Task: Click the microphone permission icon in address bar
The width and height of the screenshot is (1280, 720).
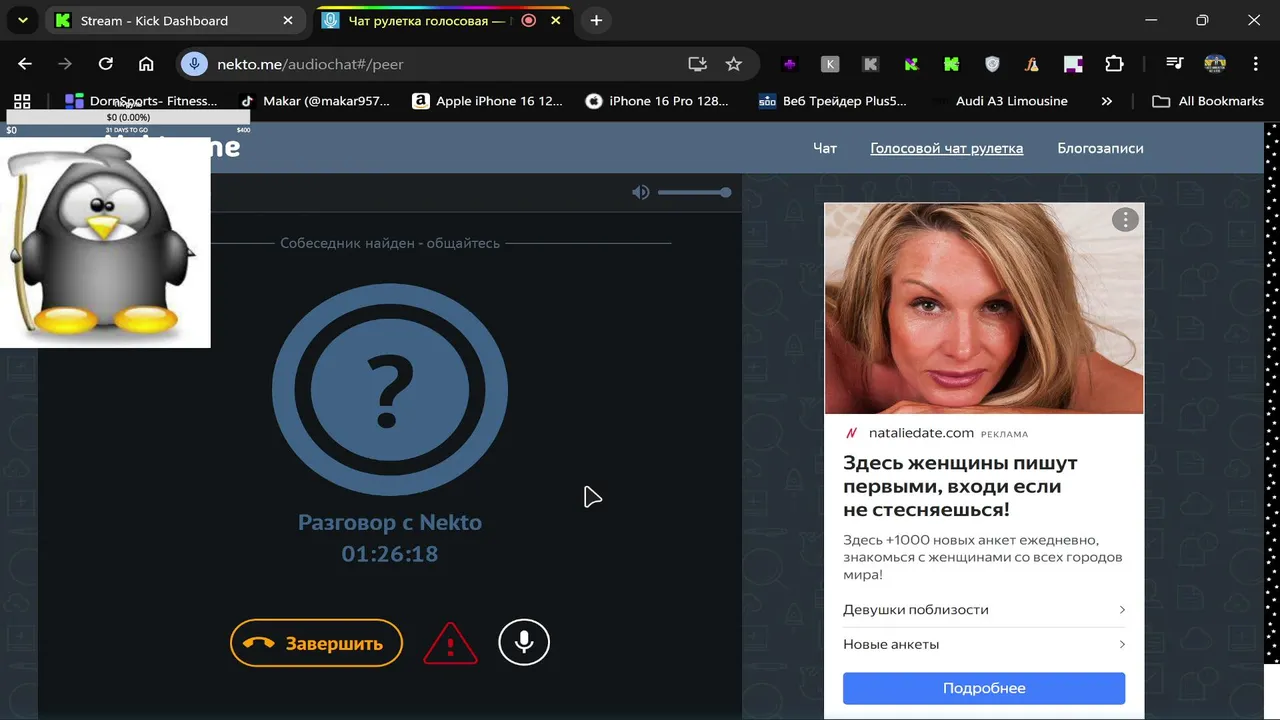Action: coord(194,64)
